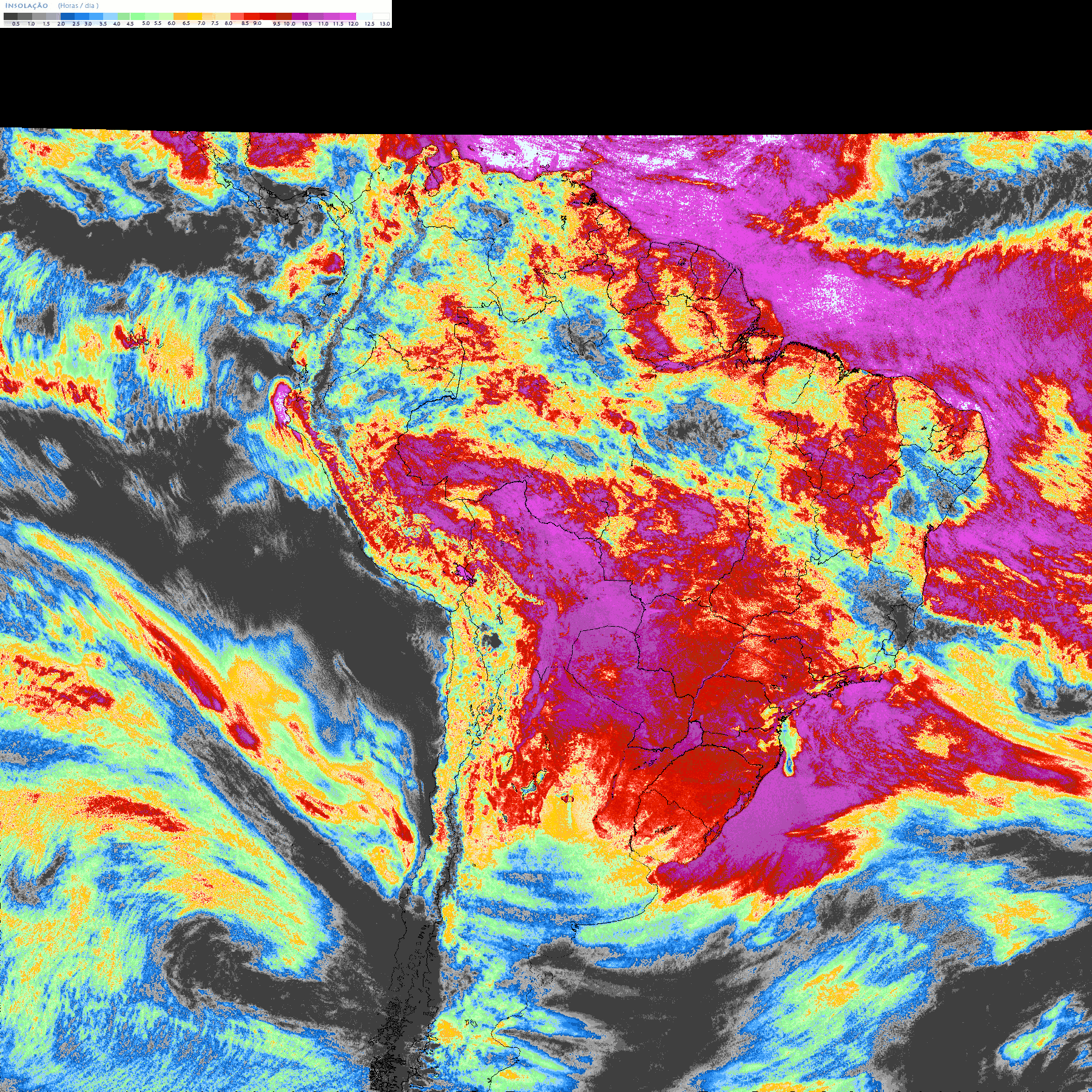Pick the red swatch above 9.0
This screenshot has height=1092, width=1092.
252,16
